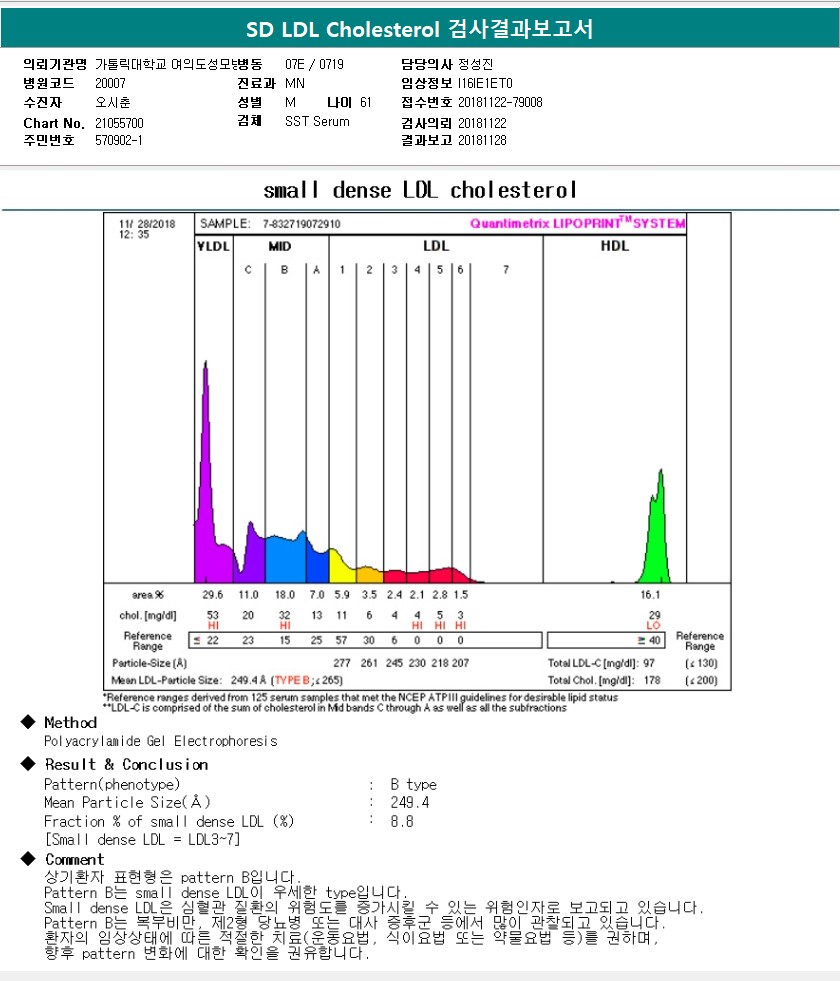Select the VLDL area percent '29.6'
This screenshot has height=981, width=840.
213,594
